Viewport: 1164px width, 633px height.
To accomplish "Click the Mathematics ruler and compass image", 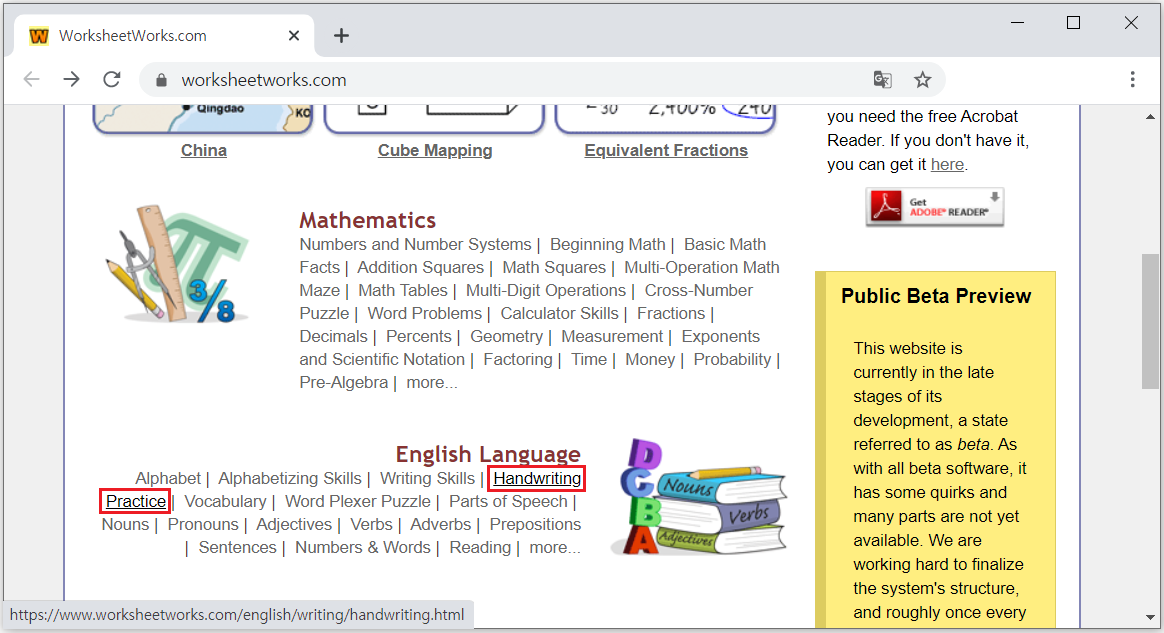I will (x=178, y=264).
